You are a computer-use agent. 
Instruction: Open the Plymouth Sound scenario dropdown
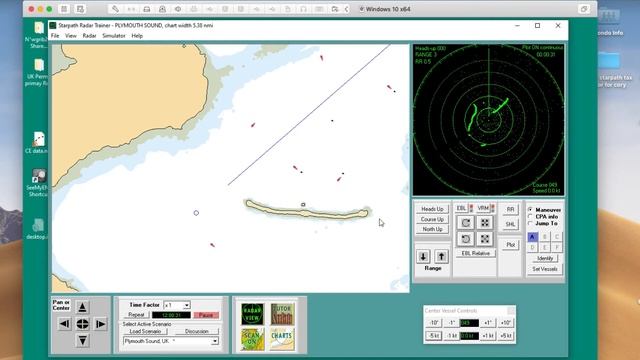pos(214,341)
